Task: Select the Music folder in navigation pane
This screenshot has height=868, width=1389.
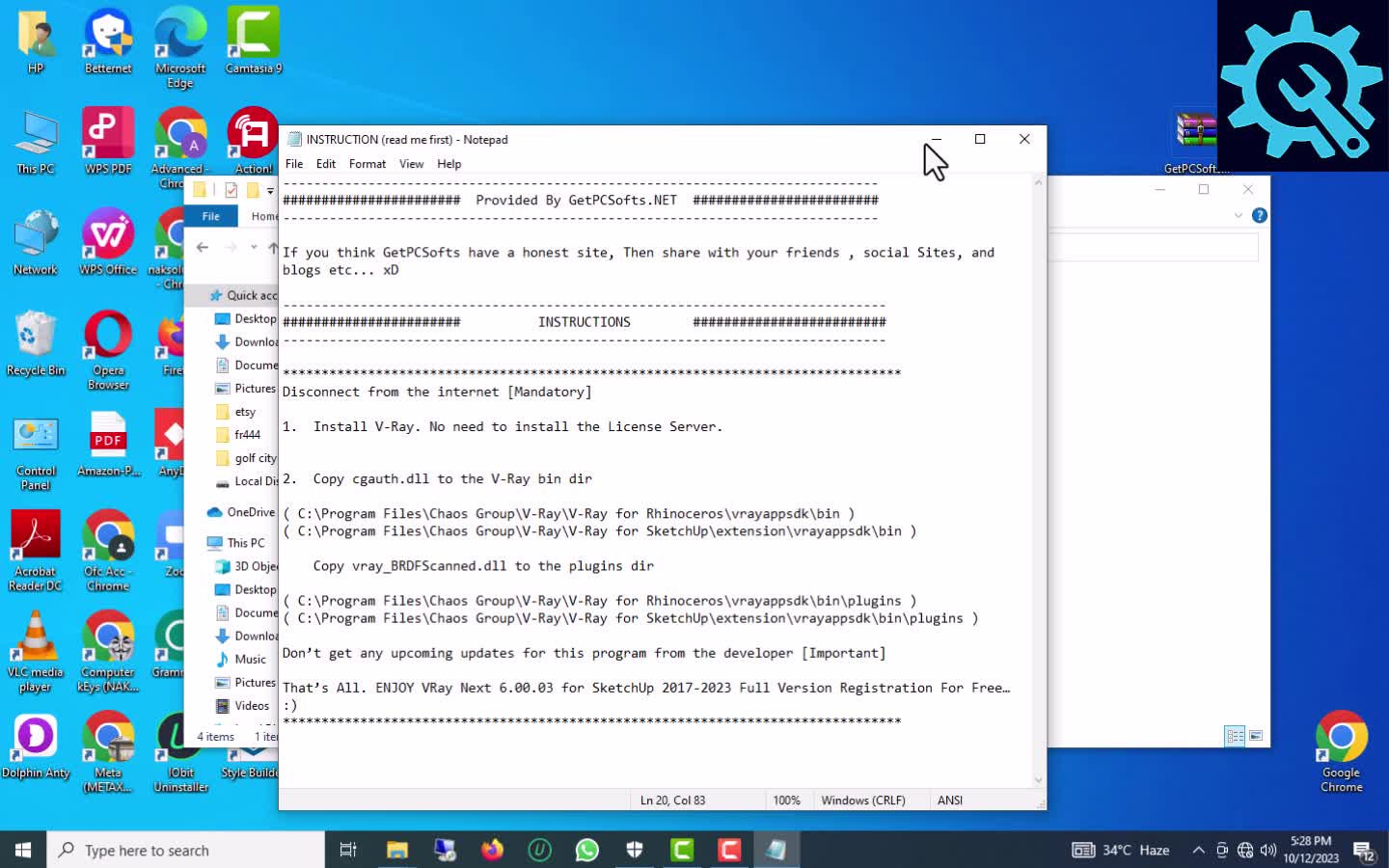Action: point(250,659)
